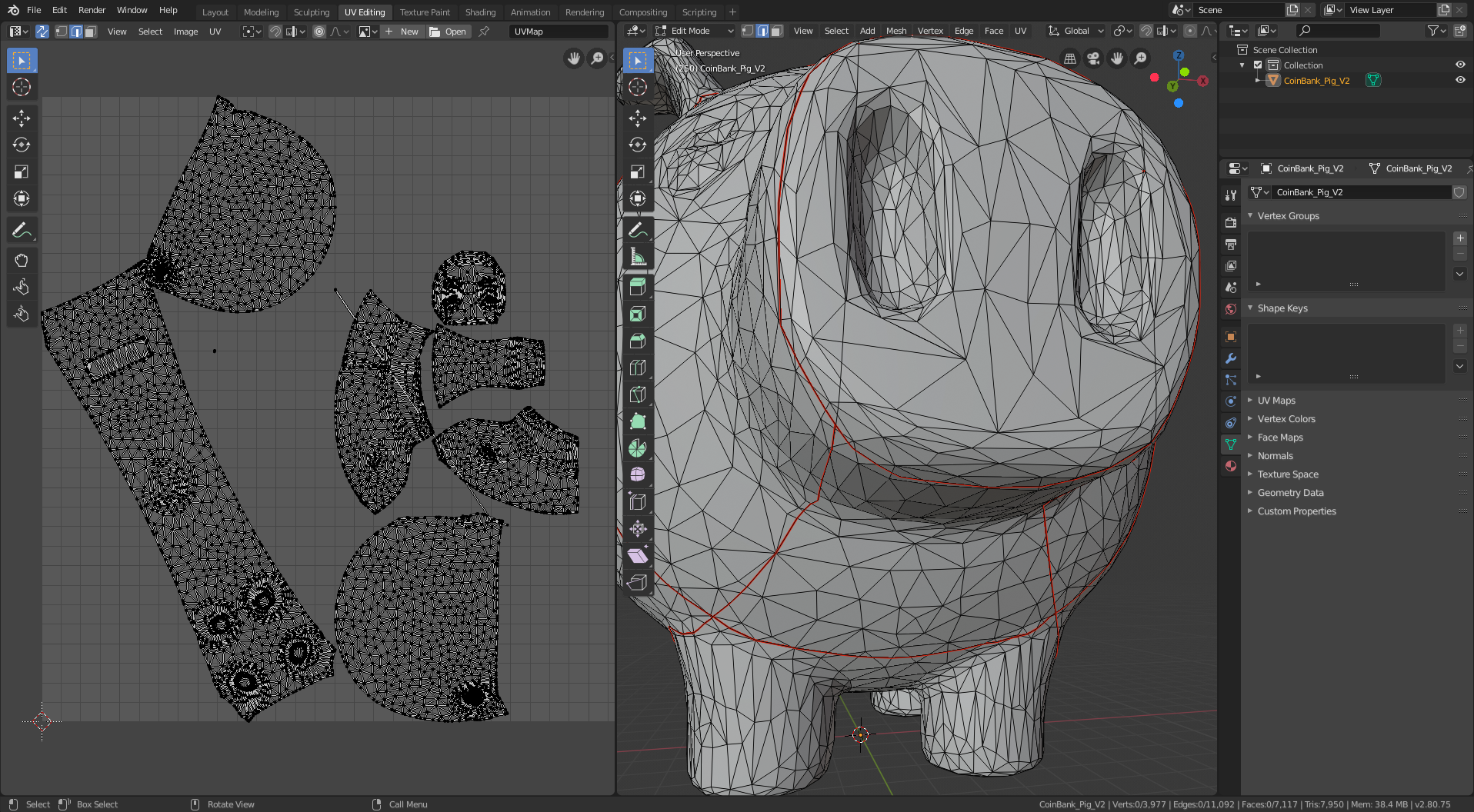Switch to the Texture Paint workspace tab
1474x812 pixels.
click(x=425, y=12)
